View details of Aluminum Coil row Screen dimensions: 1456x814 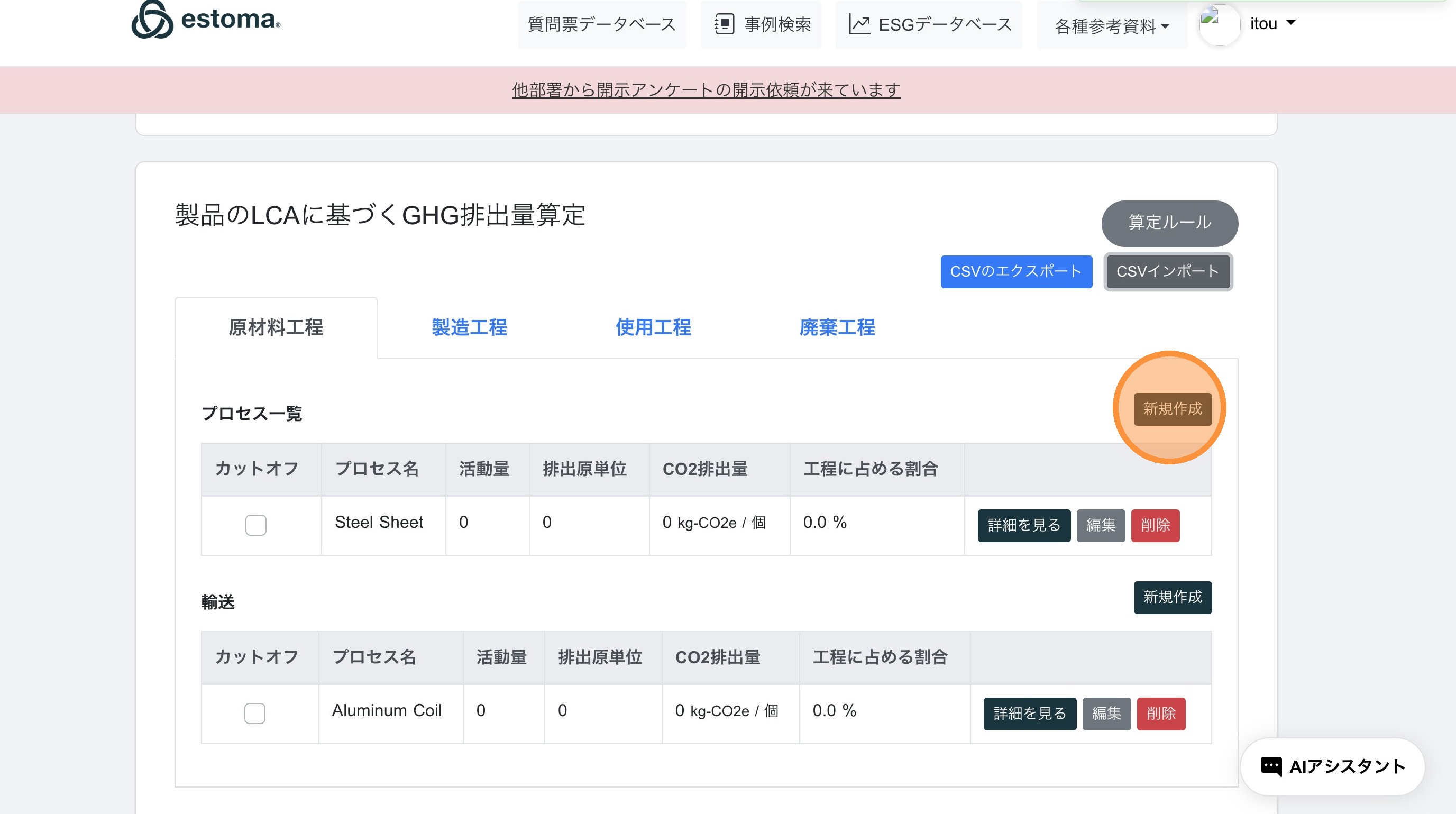(1029, 714)
